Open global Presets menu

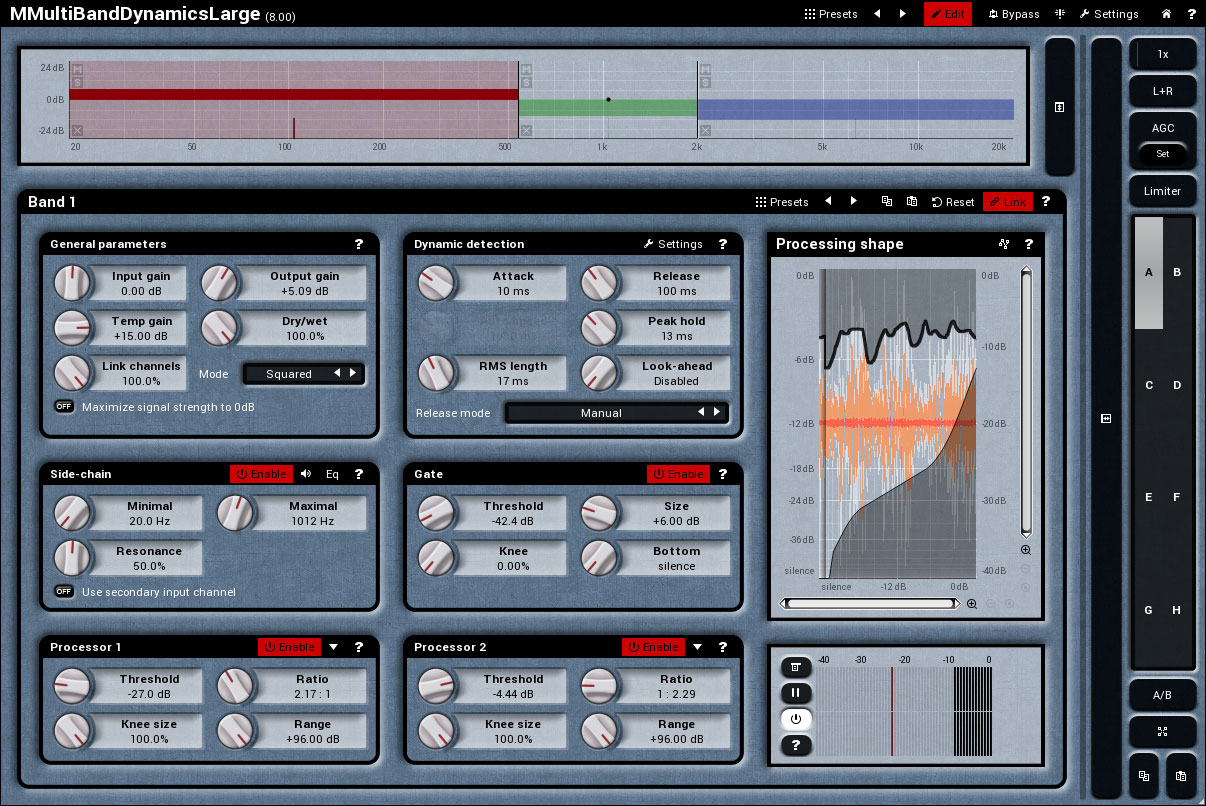[x=831, y=14]
